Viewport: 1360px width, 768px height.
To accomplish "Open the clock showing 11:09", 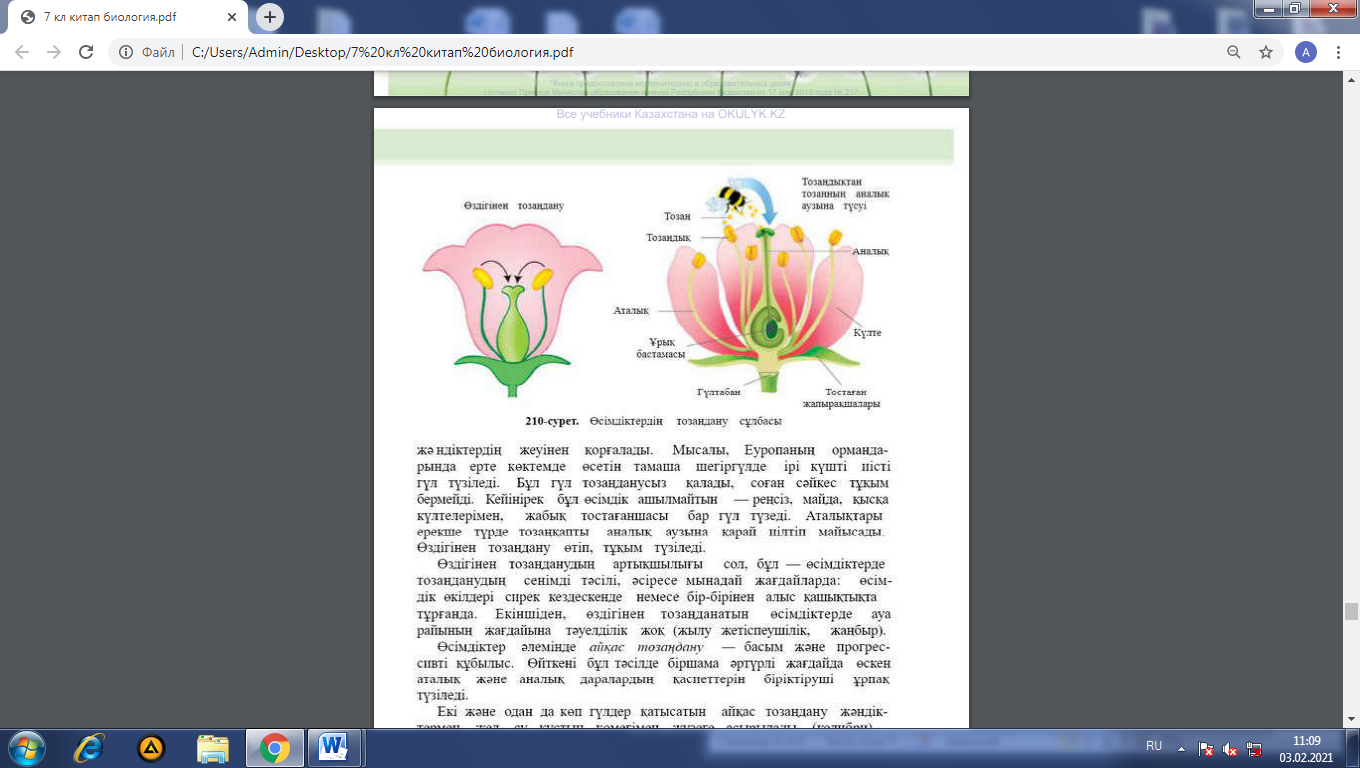I will [1306, 748].
